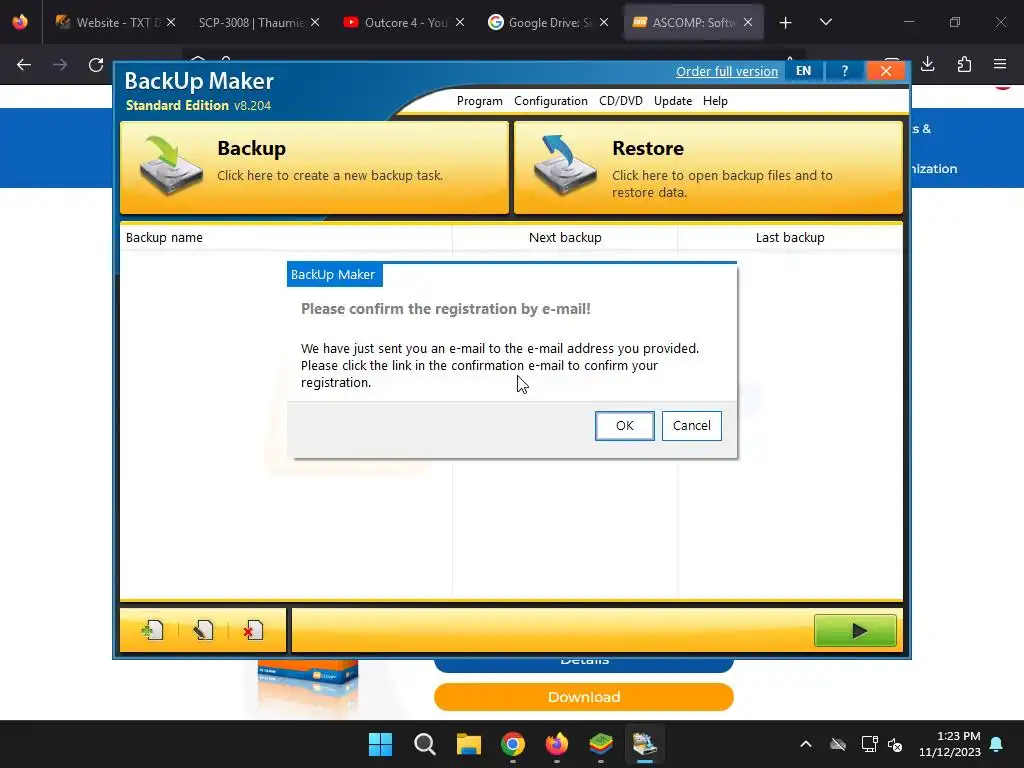The width and height of the screenshot is (1024, 768).
Task: Open the Configuration menu
Action: click(551, 101)
